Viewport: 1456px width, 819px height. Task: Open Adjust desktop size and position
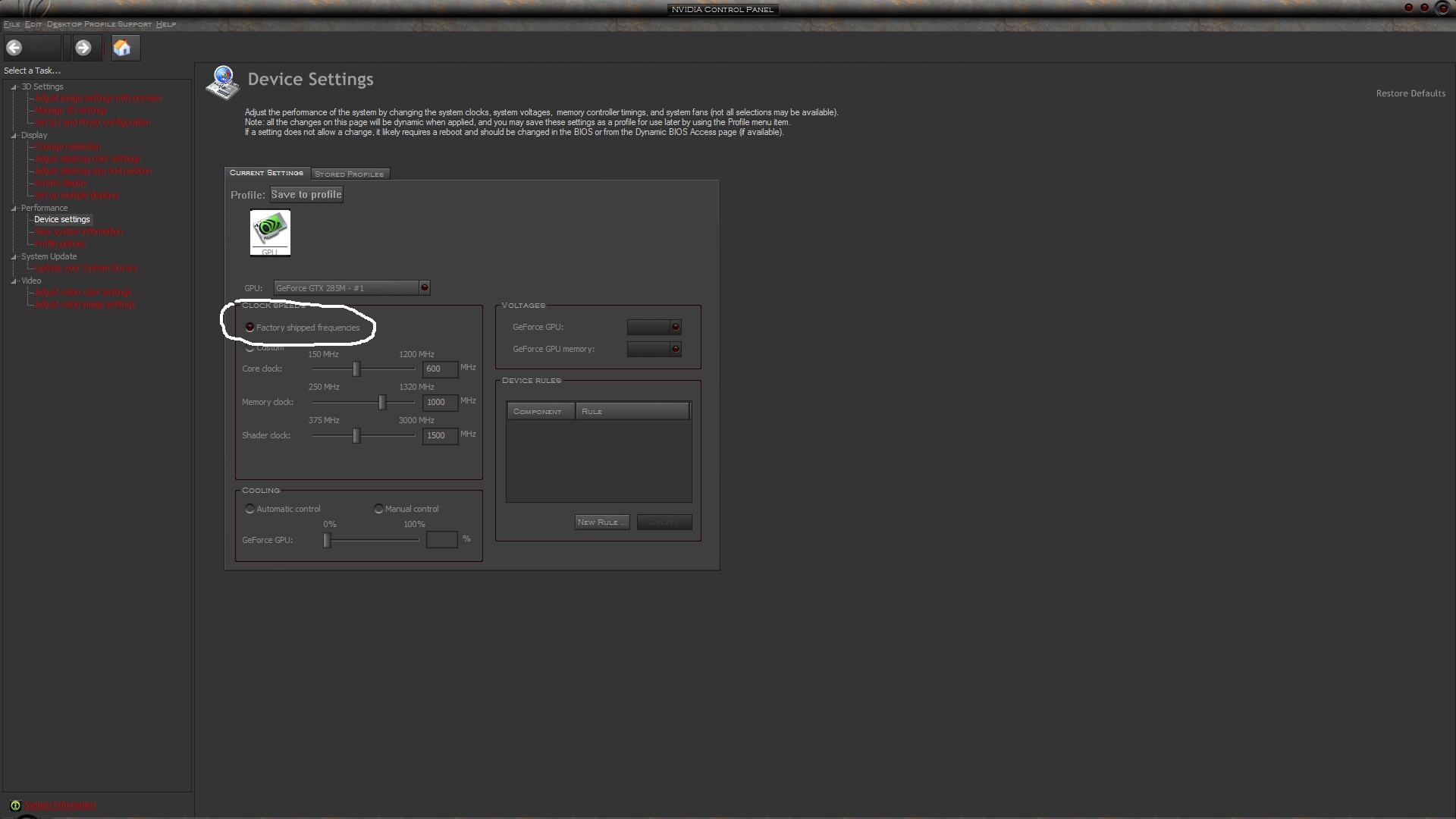pos(93,171)
